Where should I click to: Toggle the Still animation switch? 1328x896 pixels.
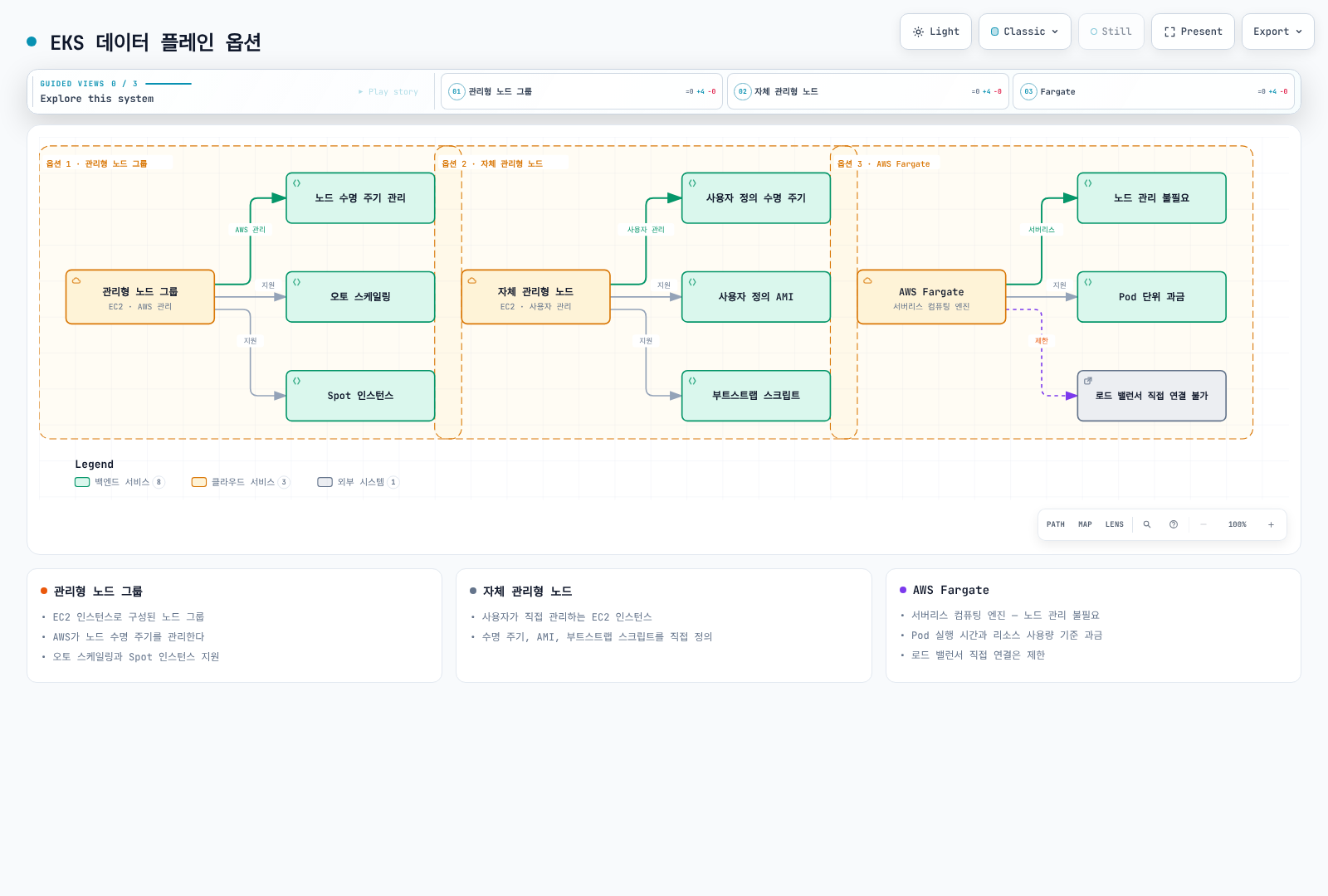pos(1111,32)
